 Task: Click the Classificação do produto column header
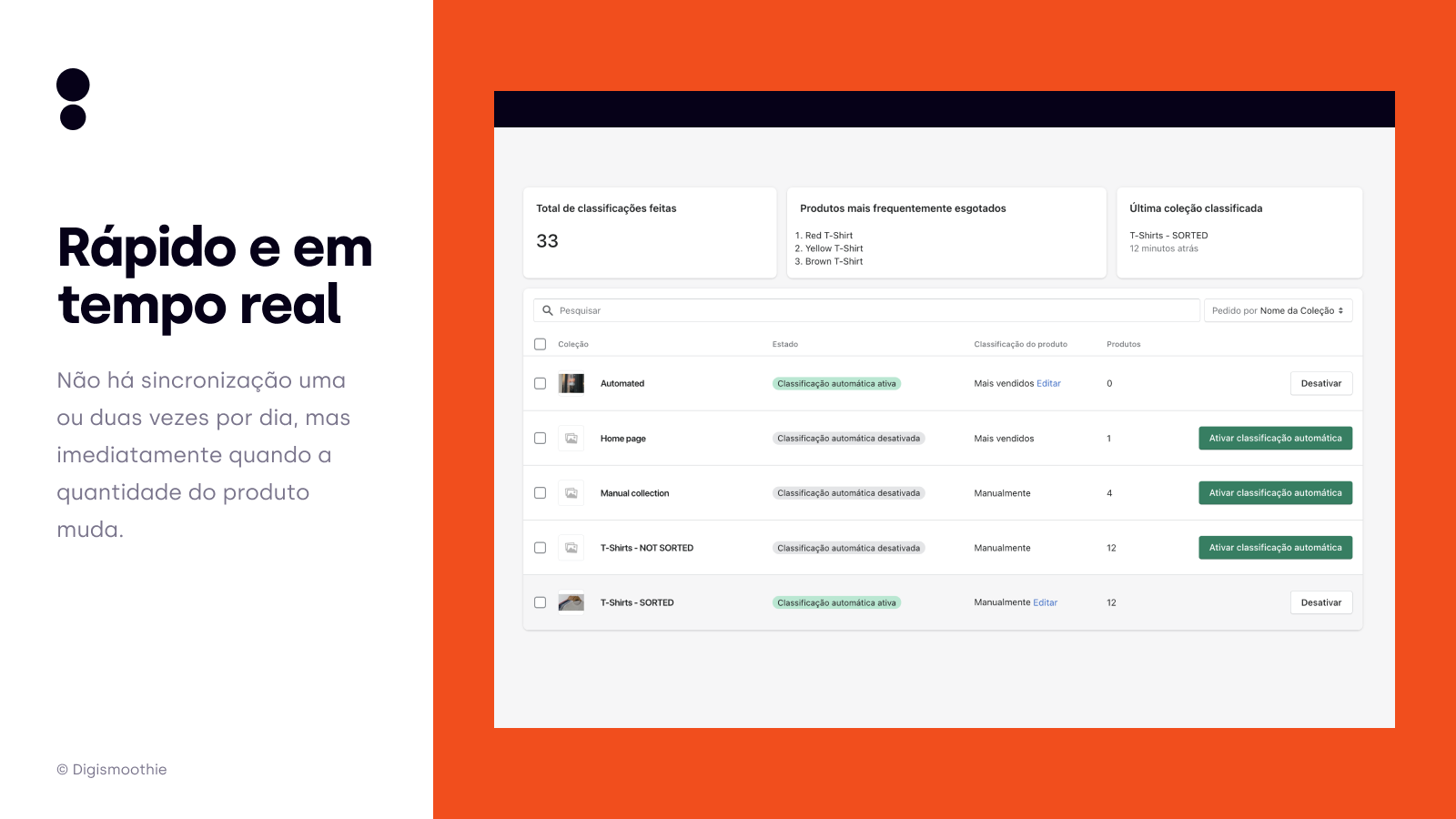click(x=1020, y=344)
